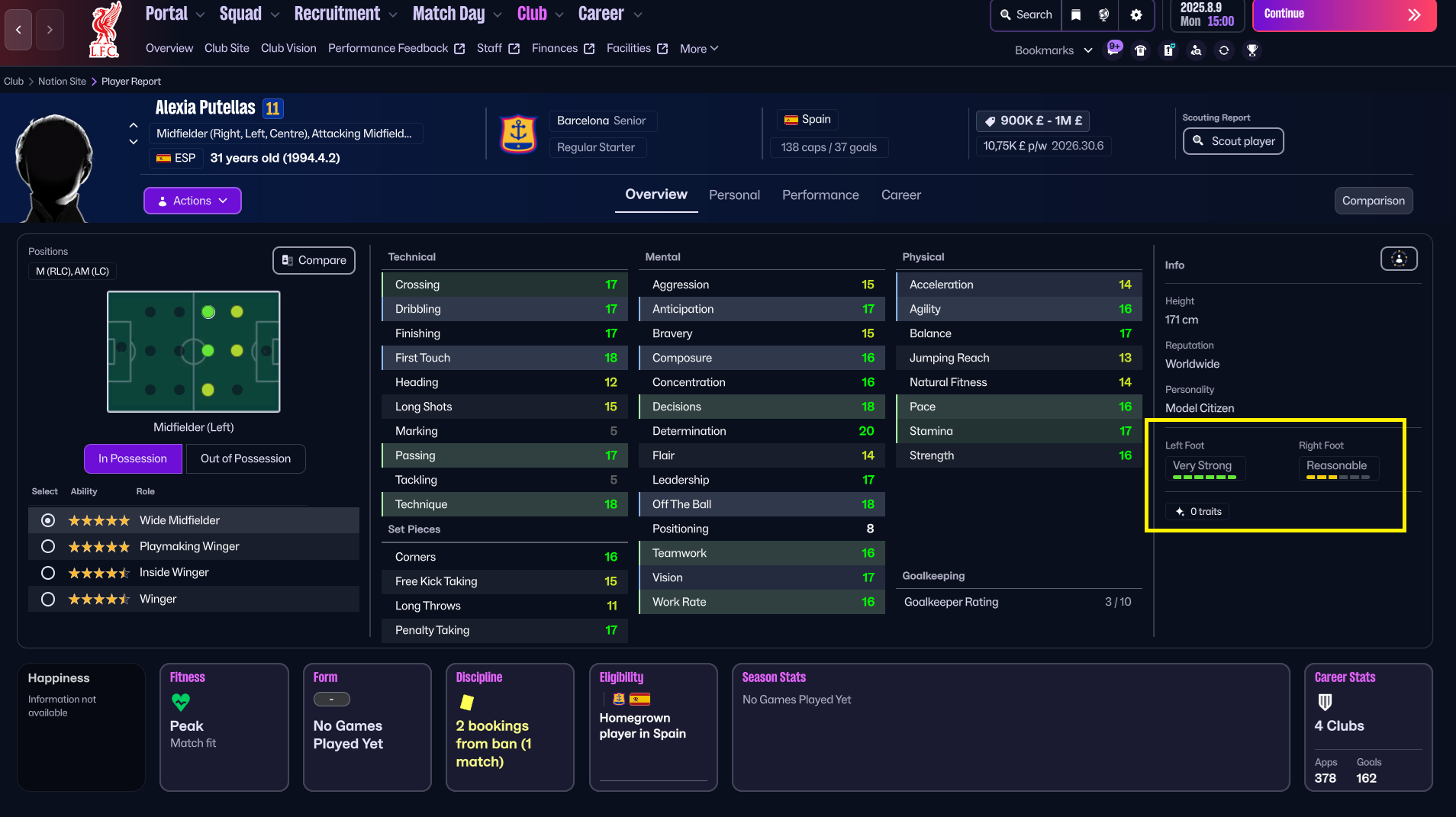Open the More menu in club navigation
The height and width of the screenshot is (817, 1456).
click(698, 49)
